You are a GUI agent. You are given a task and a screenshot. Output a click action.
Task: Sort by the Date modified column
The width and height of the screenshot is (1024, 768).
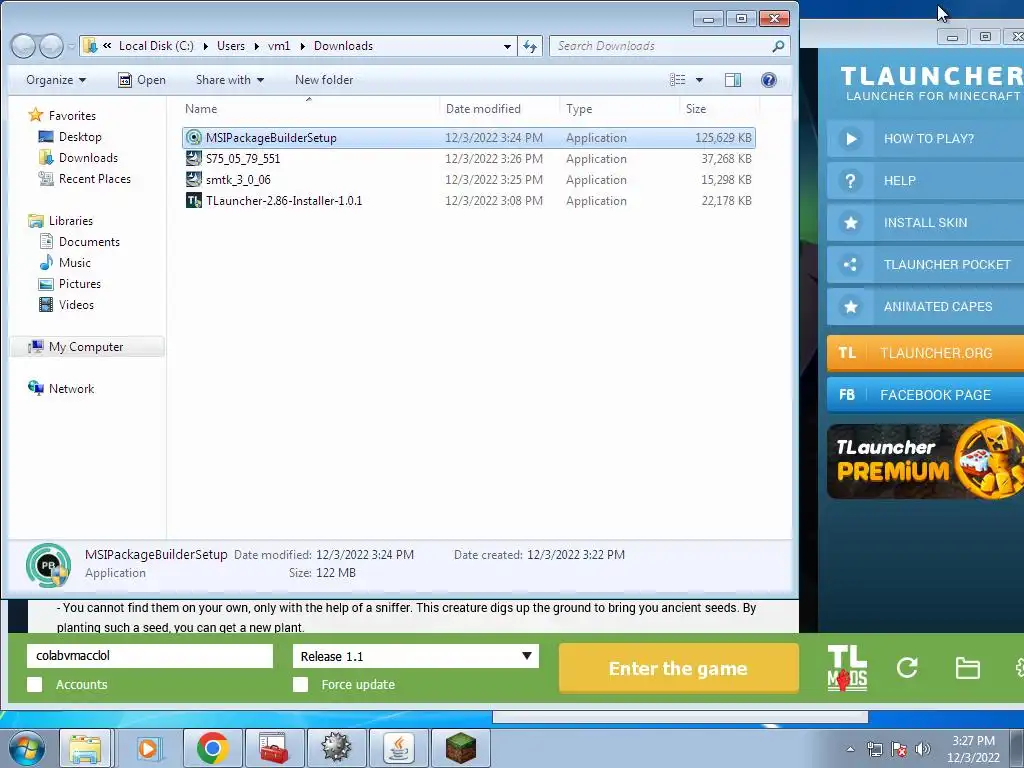[500, 109]
